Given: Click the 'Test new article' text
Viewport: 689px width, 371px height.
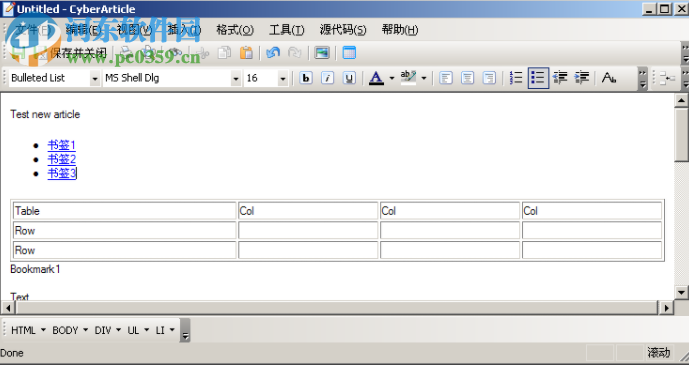Looking at the screenshot, I should 45,114.
